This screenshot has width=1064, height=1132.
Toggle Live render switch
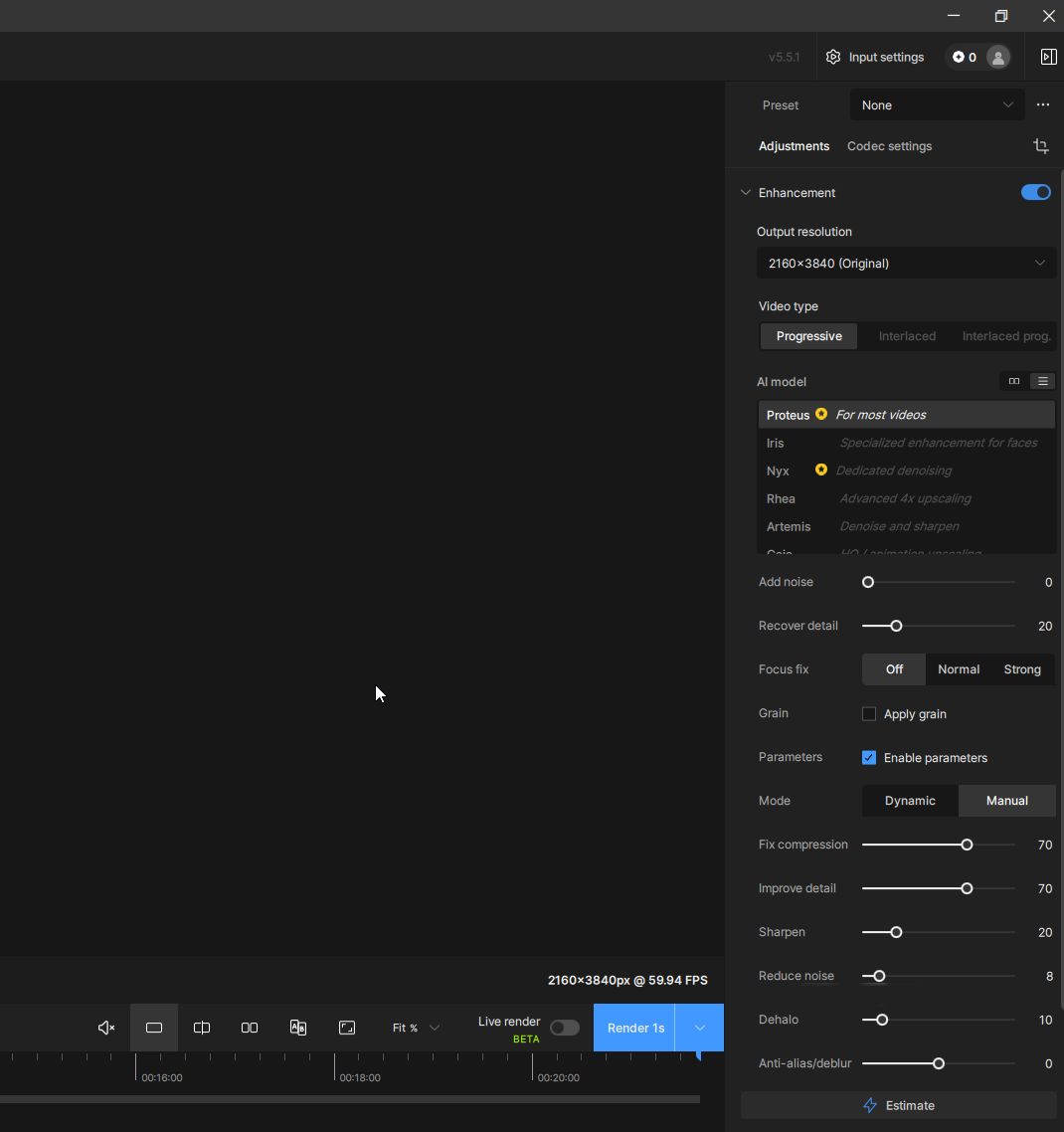pyautogui.click(x=565, y=1028)
